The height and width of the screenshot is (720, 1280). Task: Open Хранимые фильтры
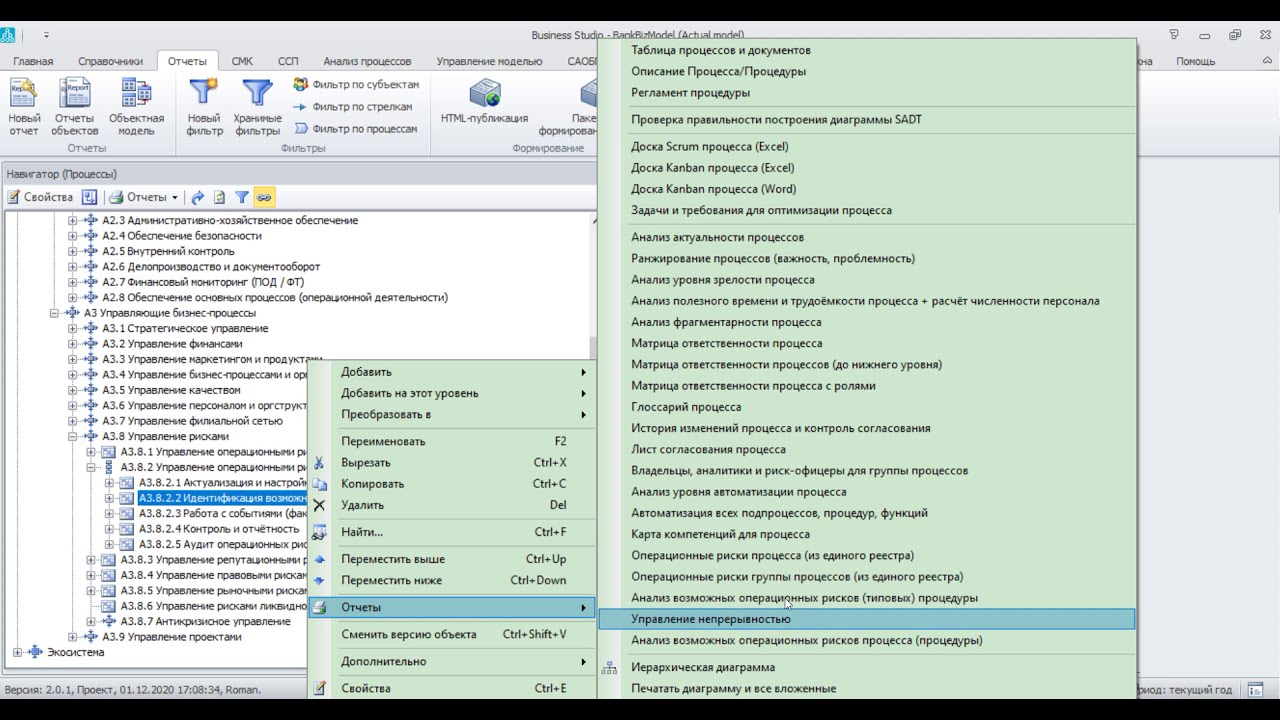257,107
